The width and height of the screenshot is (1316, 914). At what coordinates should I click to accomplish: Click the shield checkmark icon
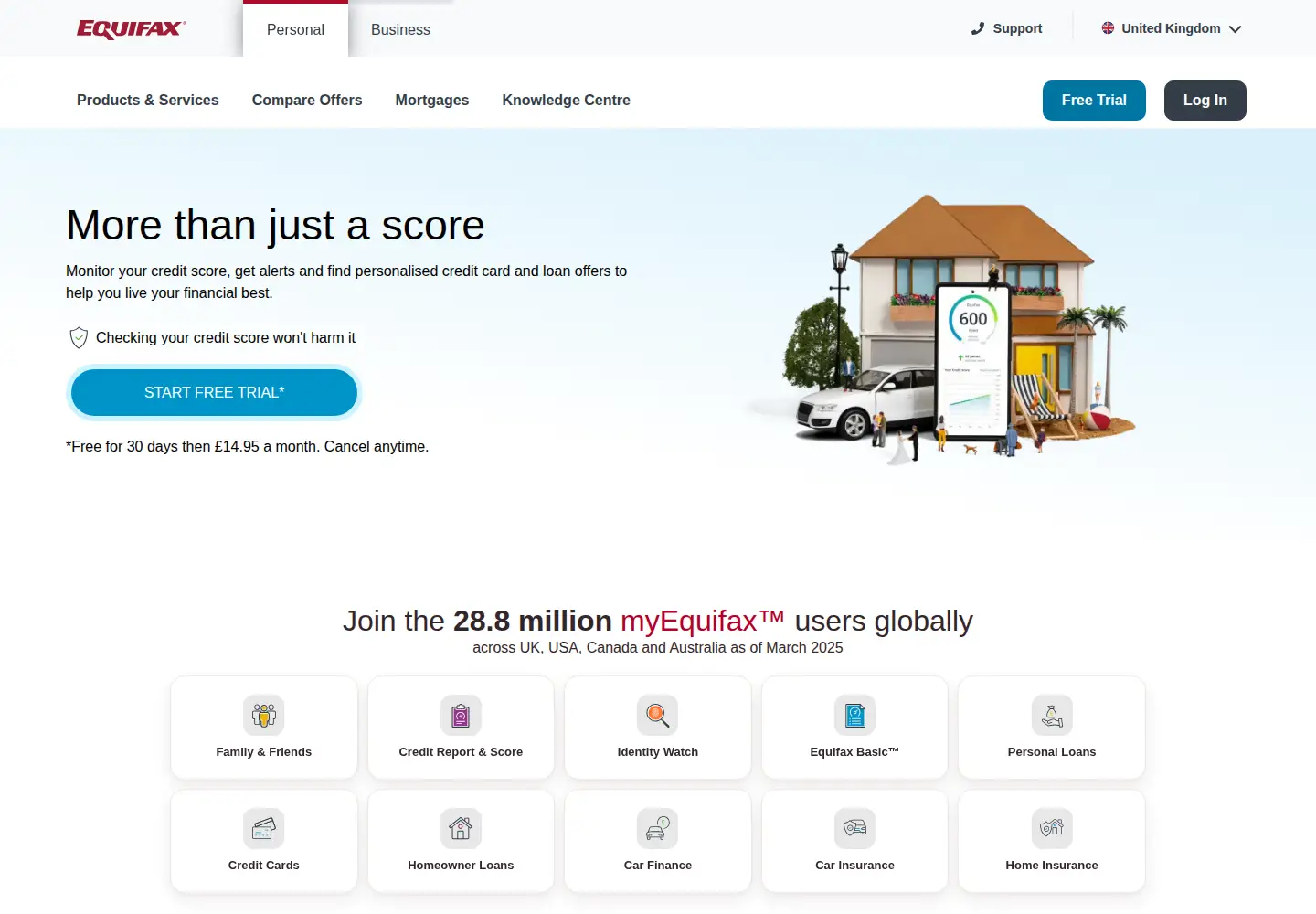point(80,338)
